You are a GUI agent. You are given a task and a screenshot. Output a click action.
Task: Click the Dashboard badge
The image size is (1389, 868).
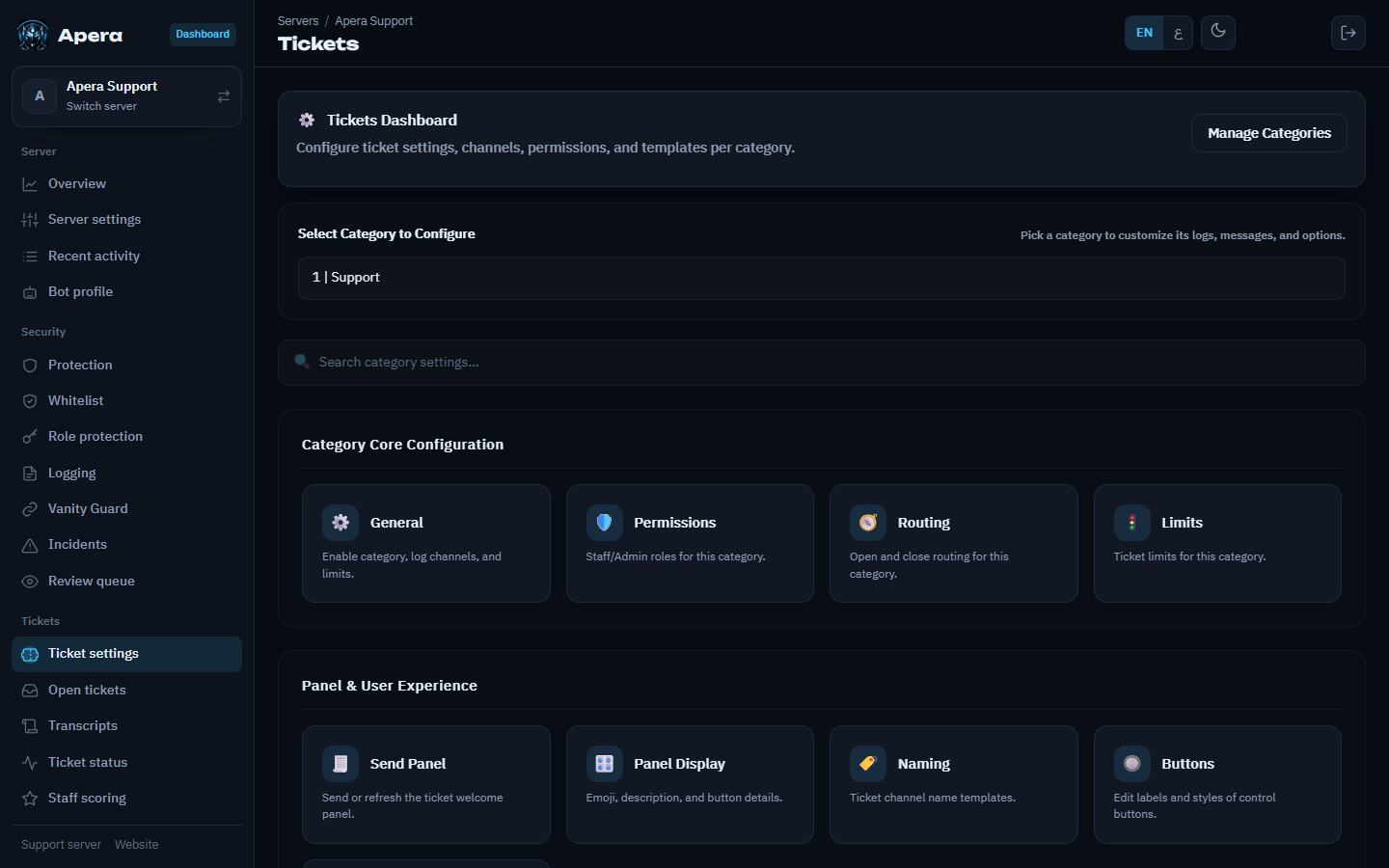point(203,35)
